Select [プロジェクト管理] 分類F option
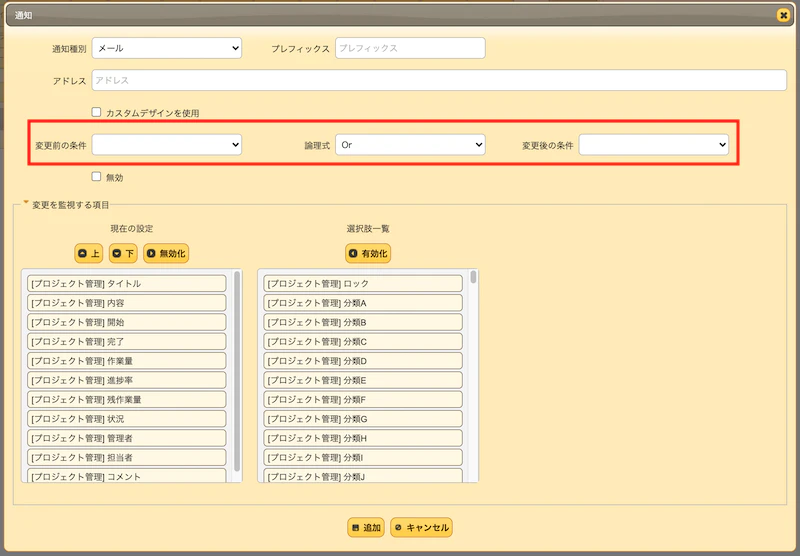 [363, 399]
